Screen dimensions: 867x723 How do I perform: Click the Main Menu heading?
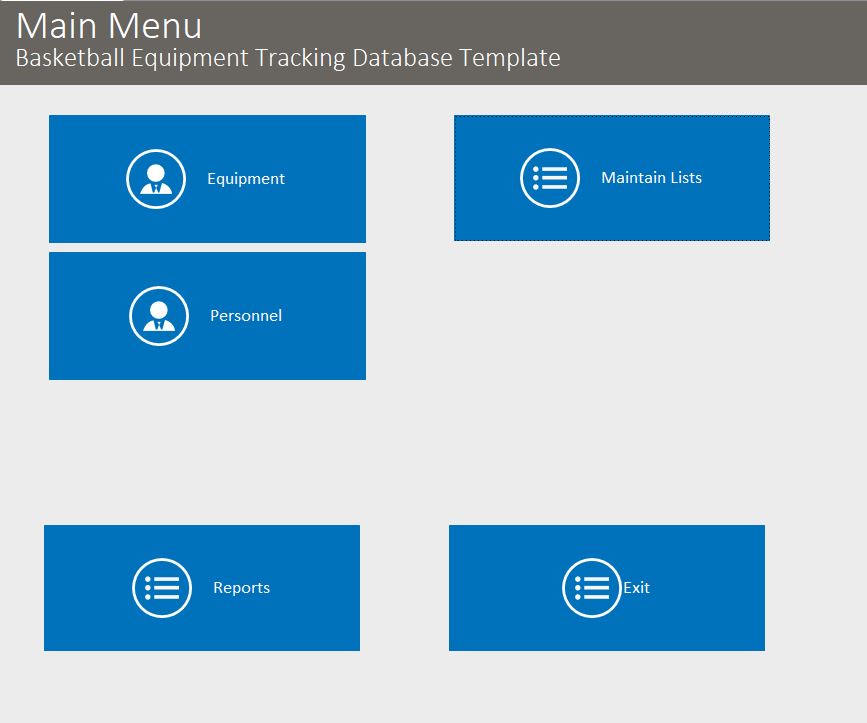point(109,25)
